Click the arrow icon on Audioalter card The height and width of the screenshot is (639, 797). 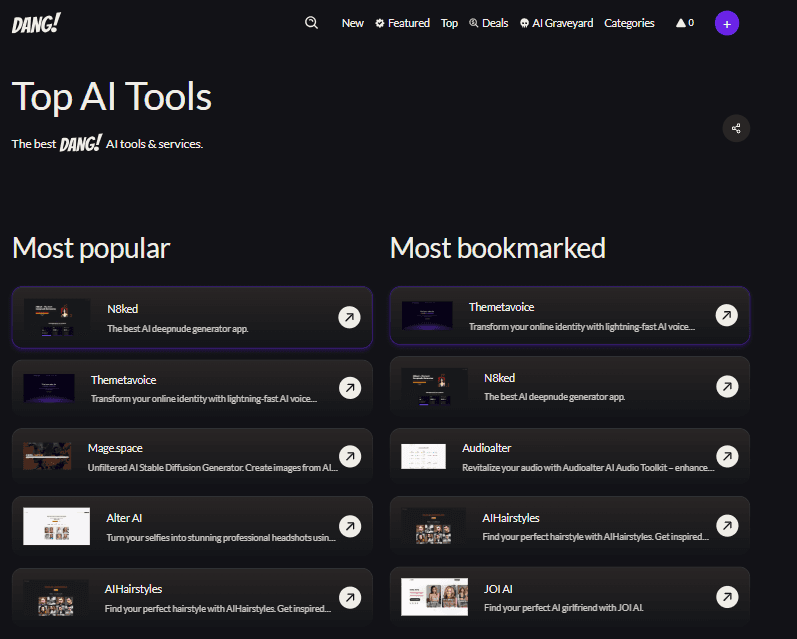click(727, 456)
